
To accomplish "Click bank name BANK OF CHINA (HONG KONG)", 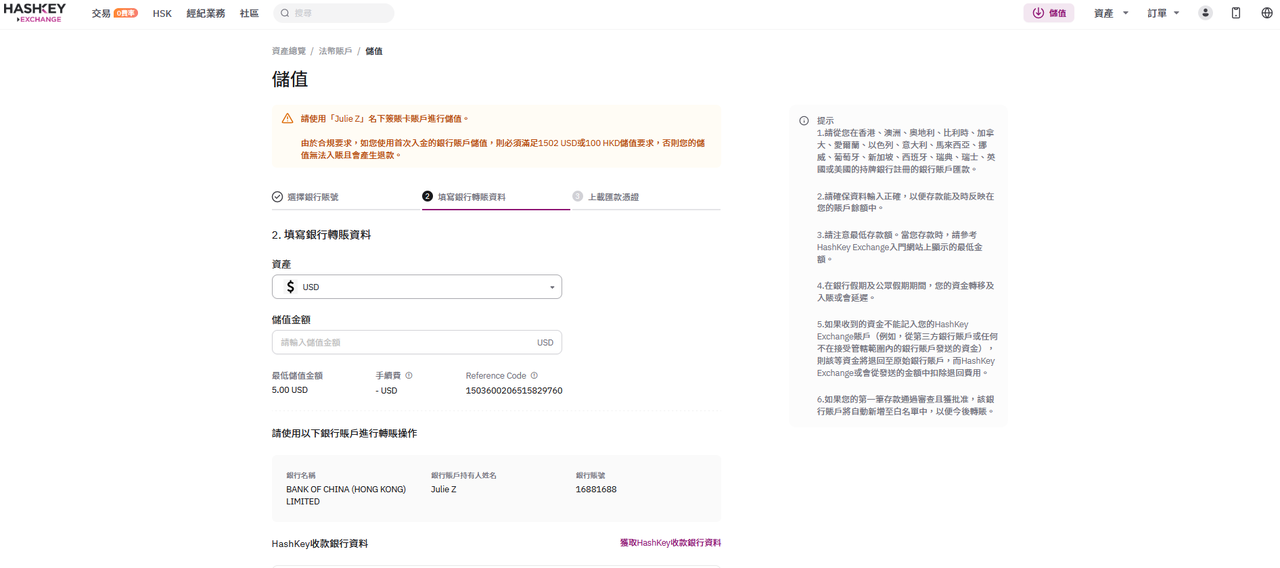I will (346, 496).
